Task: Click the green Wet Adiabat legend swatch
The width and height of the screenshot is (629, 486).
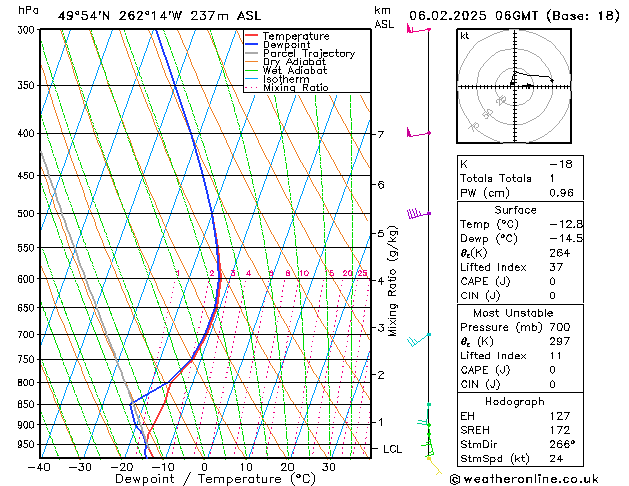Action: click(252, 70)
